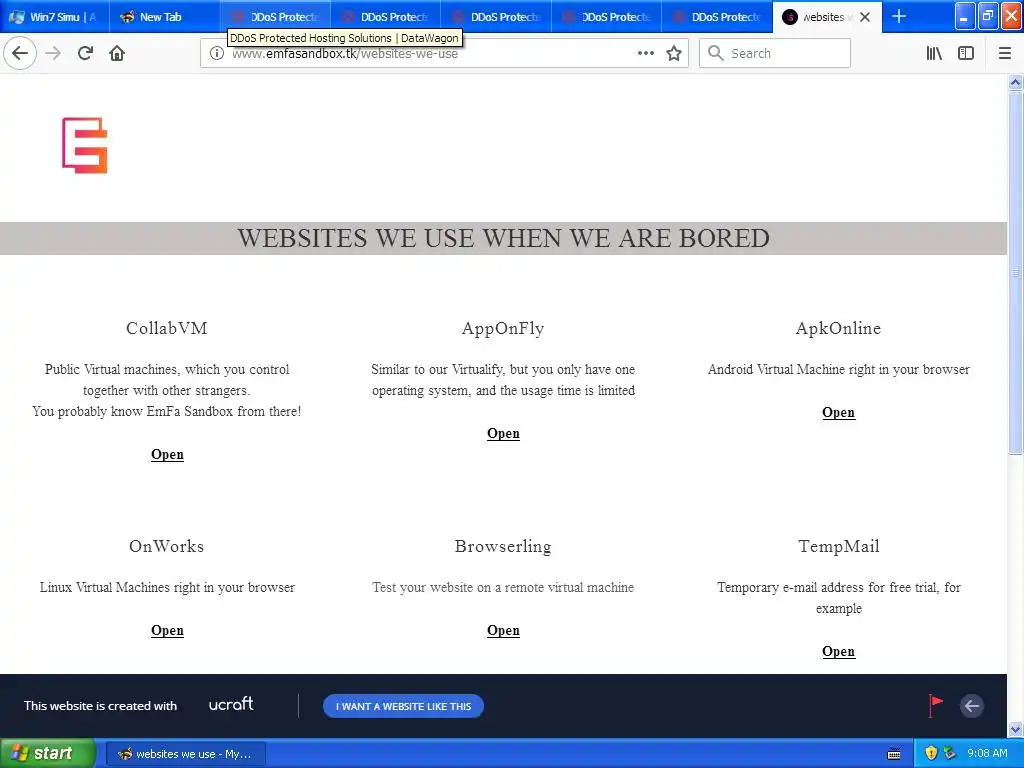Open the ApkOnline link
The height and width of the screenshot is (768, 1024).
pos(839,413)
